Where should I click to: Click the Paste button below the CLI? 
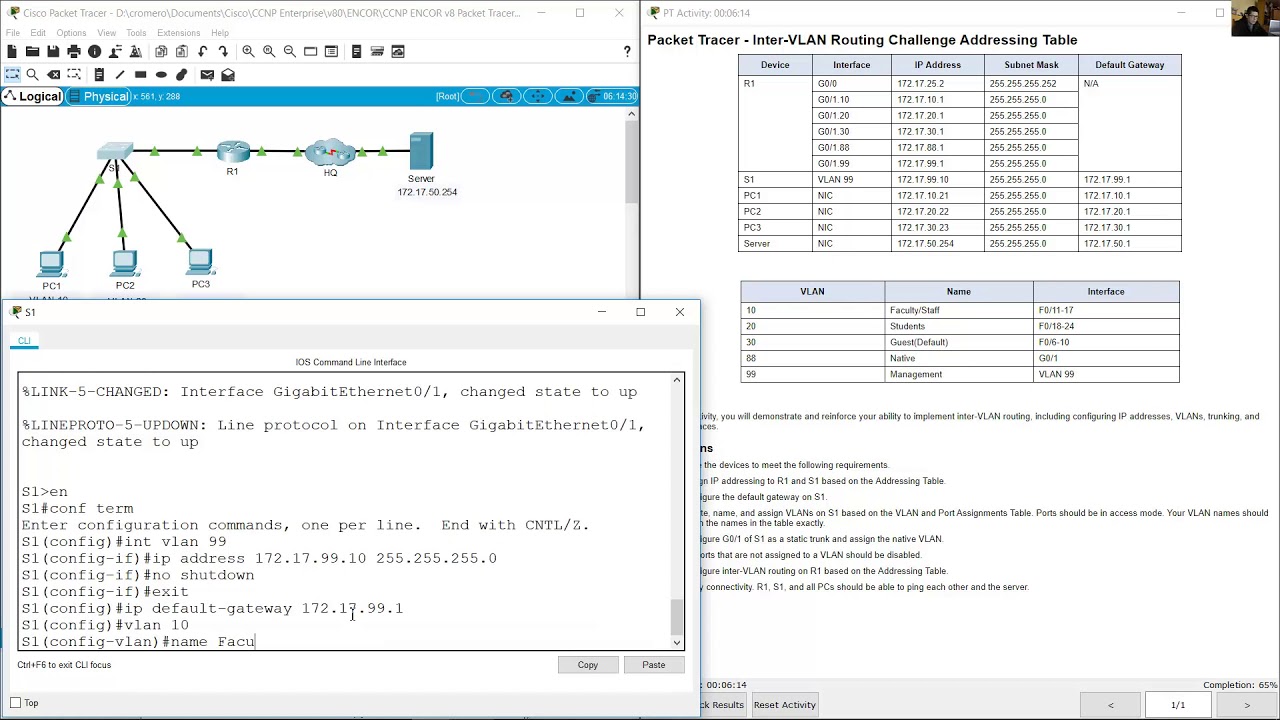pyautogui.click(x=653, y=665)
